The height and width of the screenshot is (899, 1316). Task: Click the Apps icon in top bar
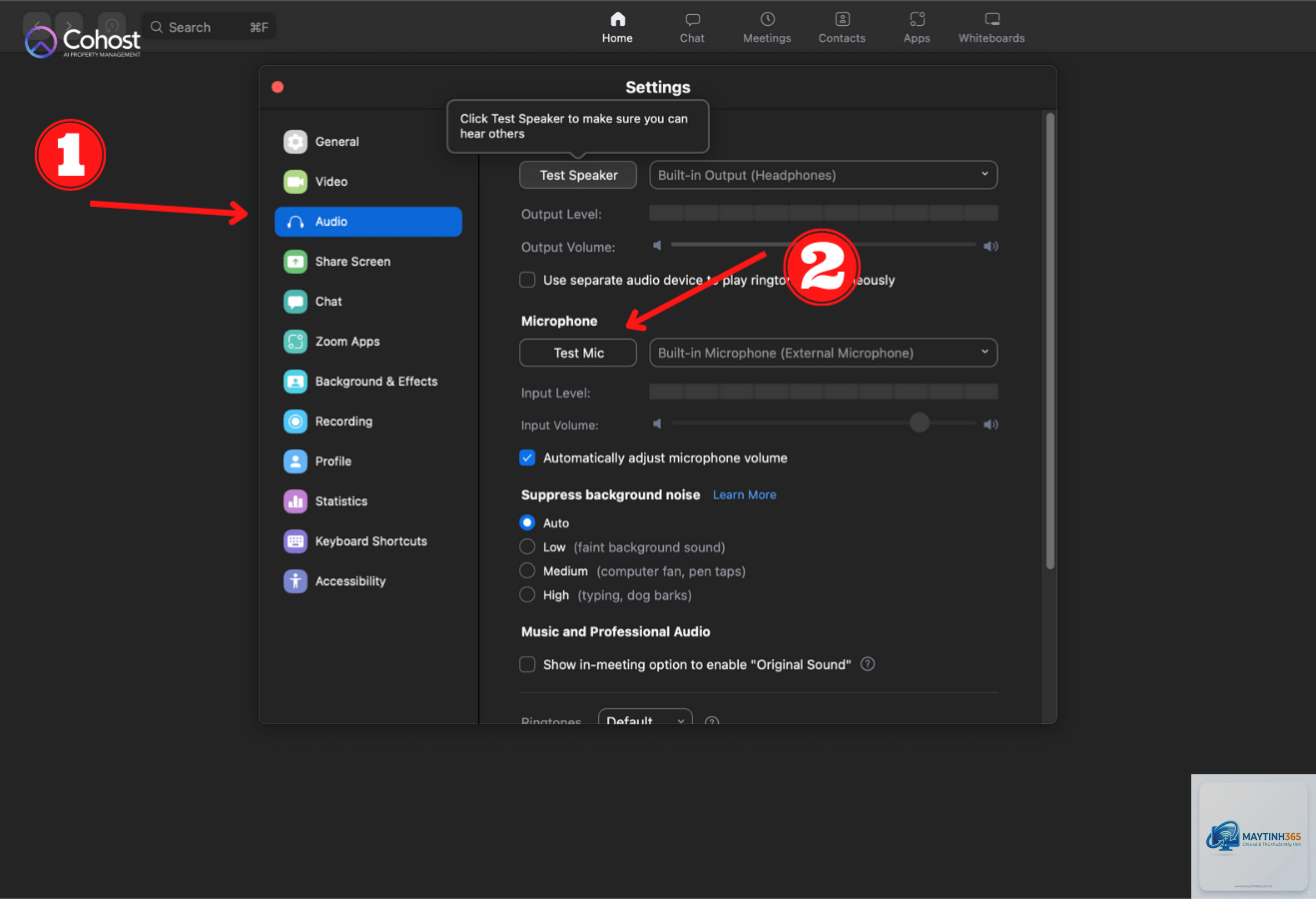(918, 19)
